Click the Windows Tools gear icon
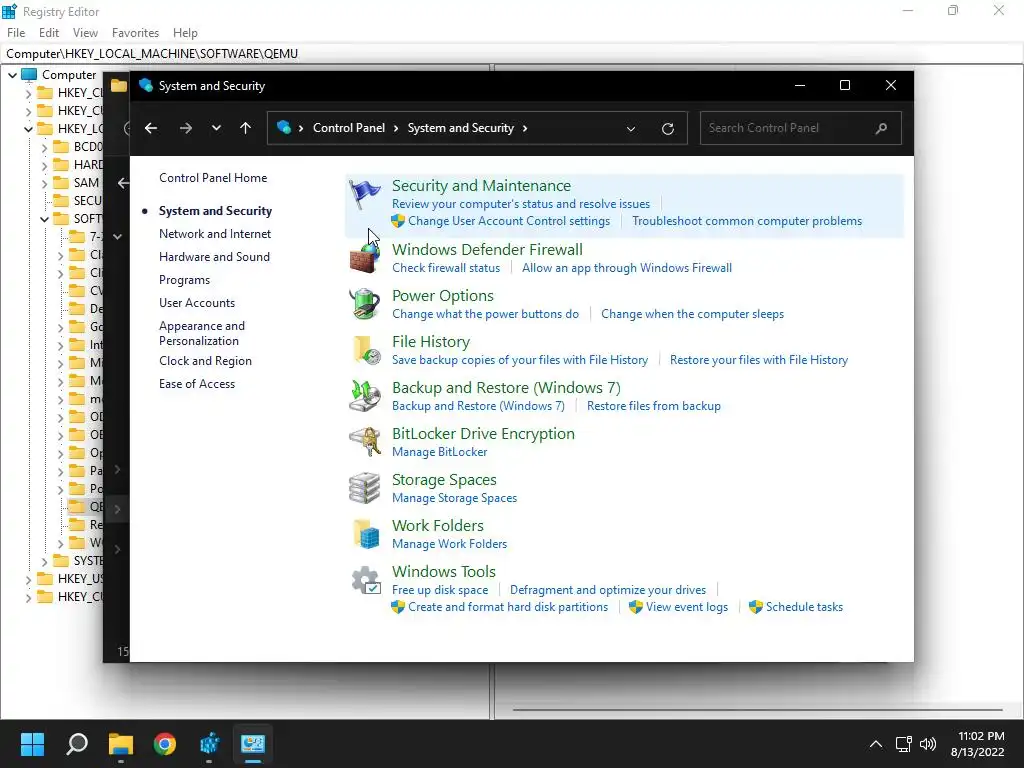 (366, 580)
